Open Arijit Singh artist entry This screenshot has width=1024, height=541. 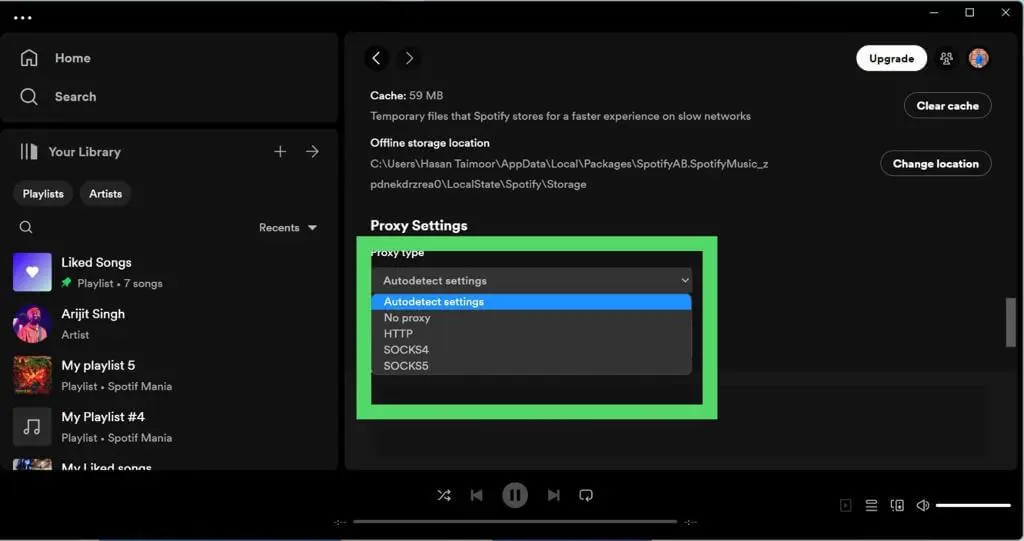pyautogui.click(x=170, y=323)
